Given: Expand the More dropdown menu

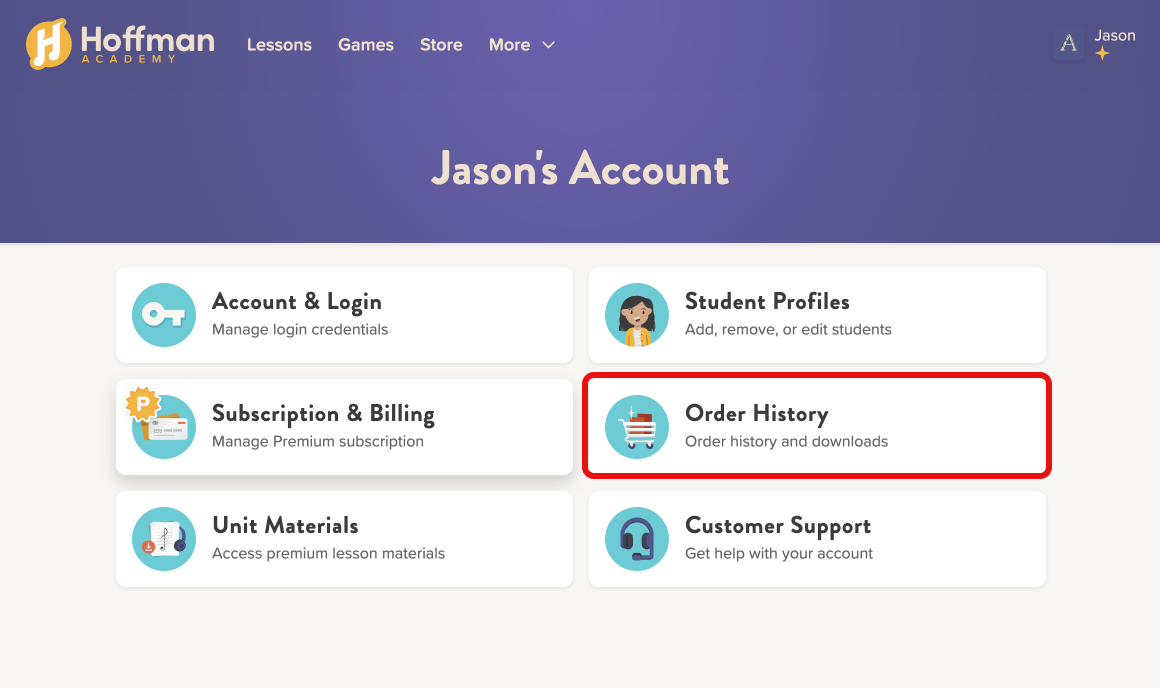Looking at the screenshot, I should click(522, 44).
